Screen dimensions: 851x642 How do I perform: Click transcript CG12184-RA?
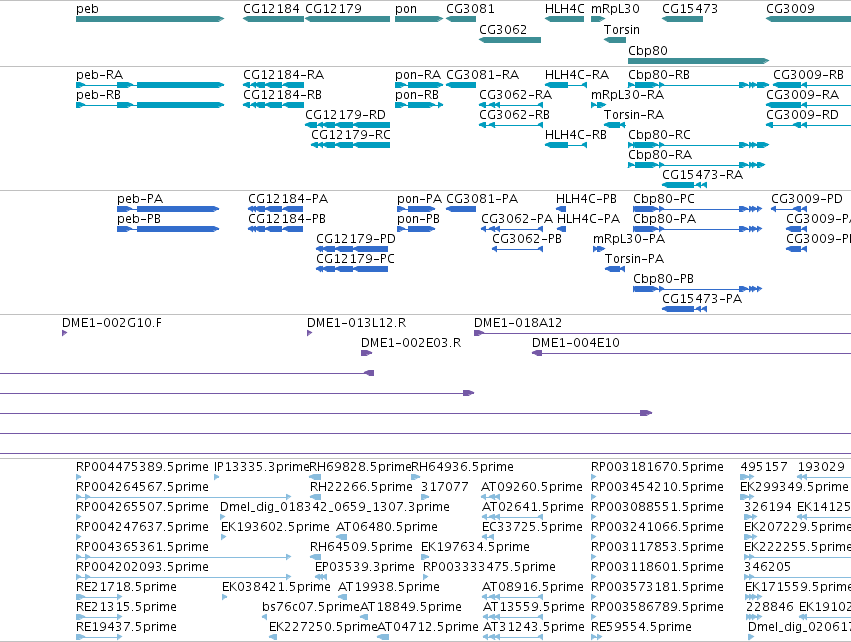pos(283,74)
